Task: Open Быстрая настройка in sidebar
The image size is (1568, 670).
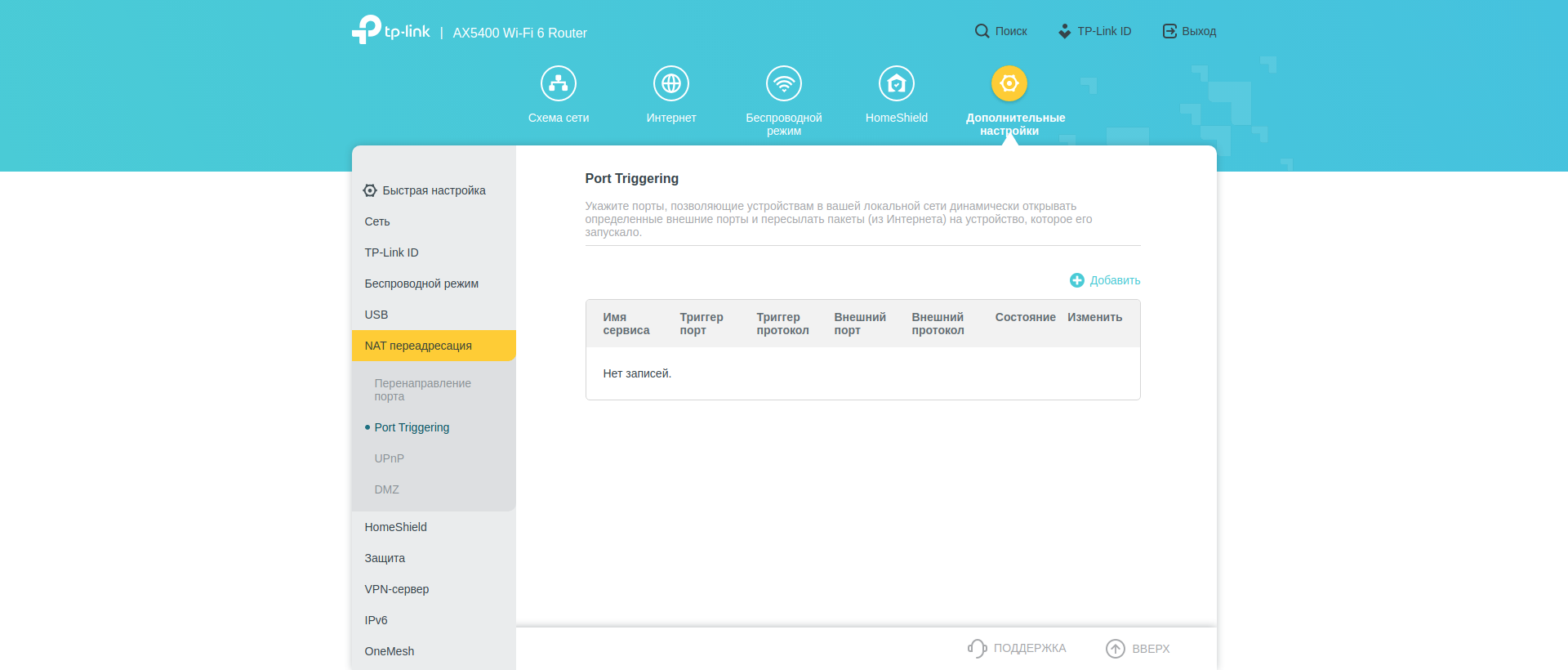Action: tap(434, 190)
